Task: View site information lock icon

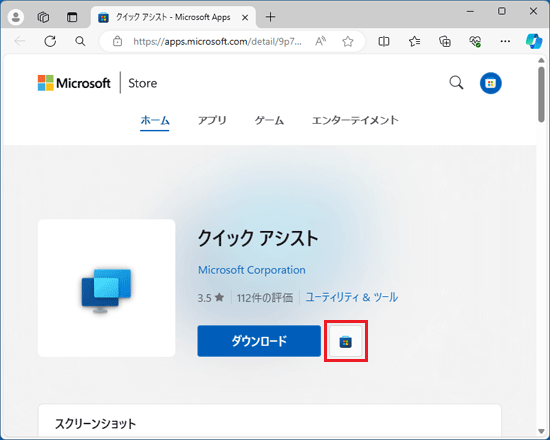Action: [x=118, y=41]
